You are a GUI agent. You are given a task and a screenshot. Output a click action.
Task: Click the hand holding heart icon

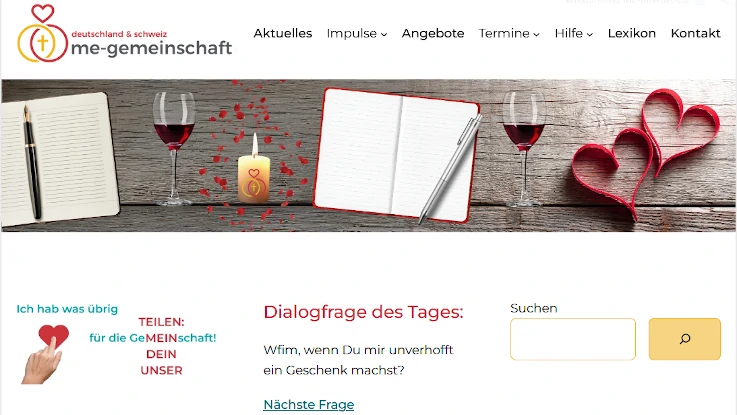pyautogui.click(x=46, y=354)
